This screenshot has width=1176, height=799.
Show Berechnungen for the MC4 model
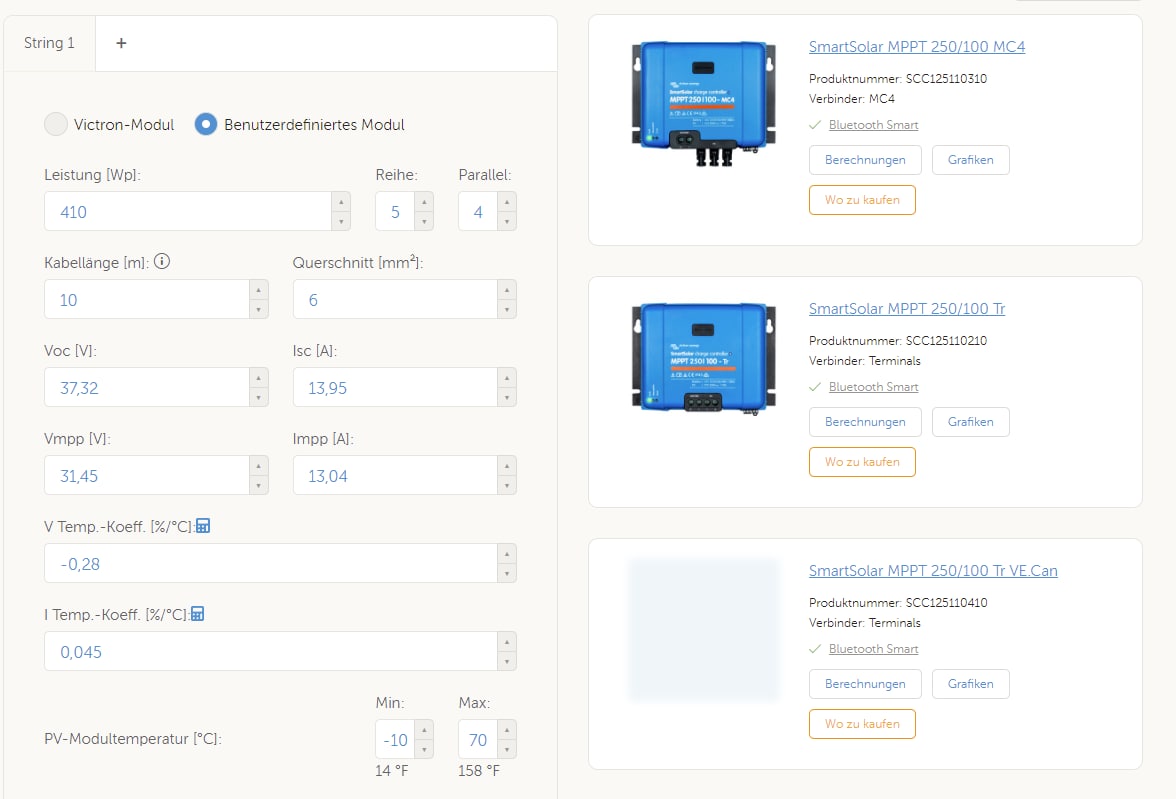(x=865, y=160)
